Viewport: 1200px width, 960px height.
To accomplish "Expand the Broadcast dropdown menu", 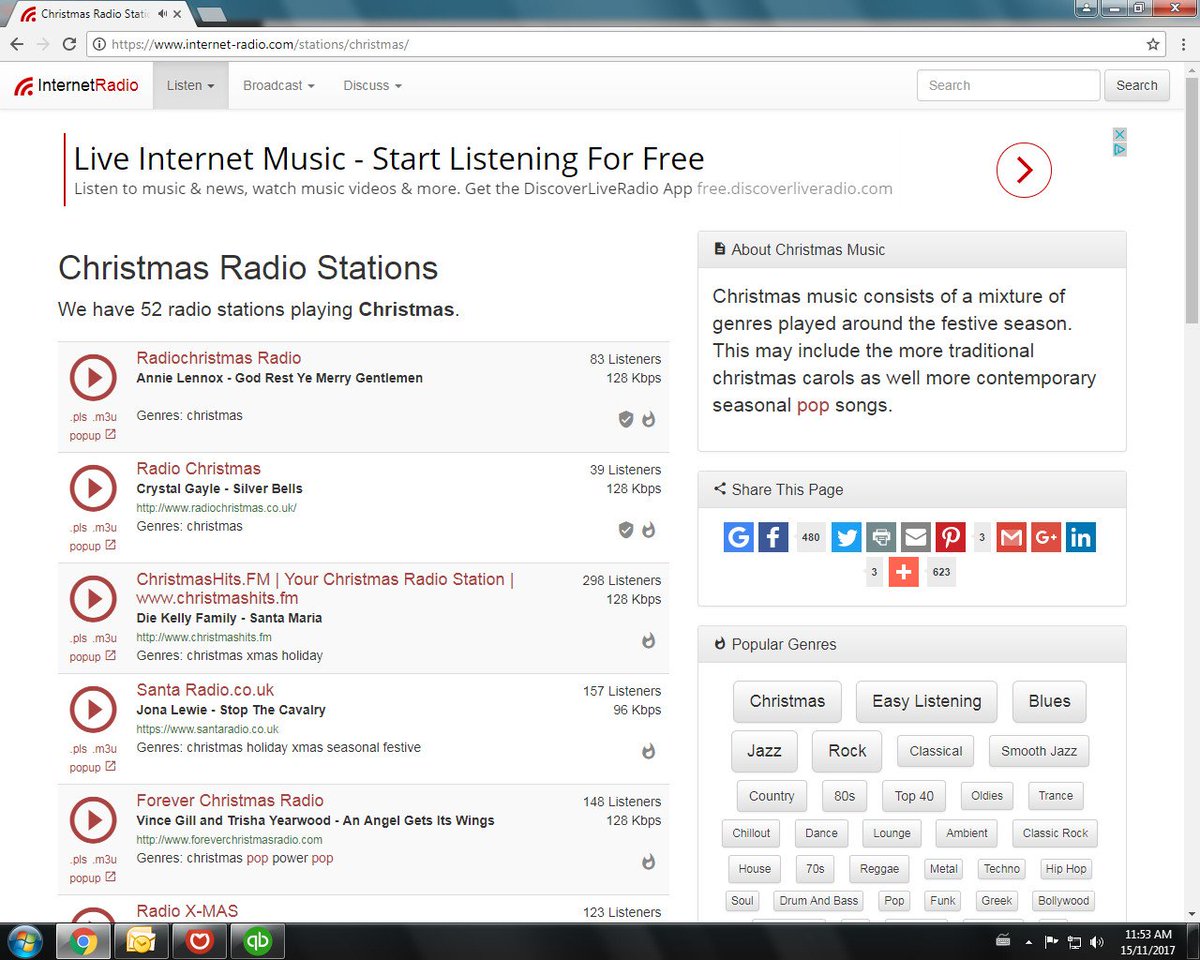I will 279,85.
